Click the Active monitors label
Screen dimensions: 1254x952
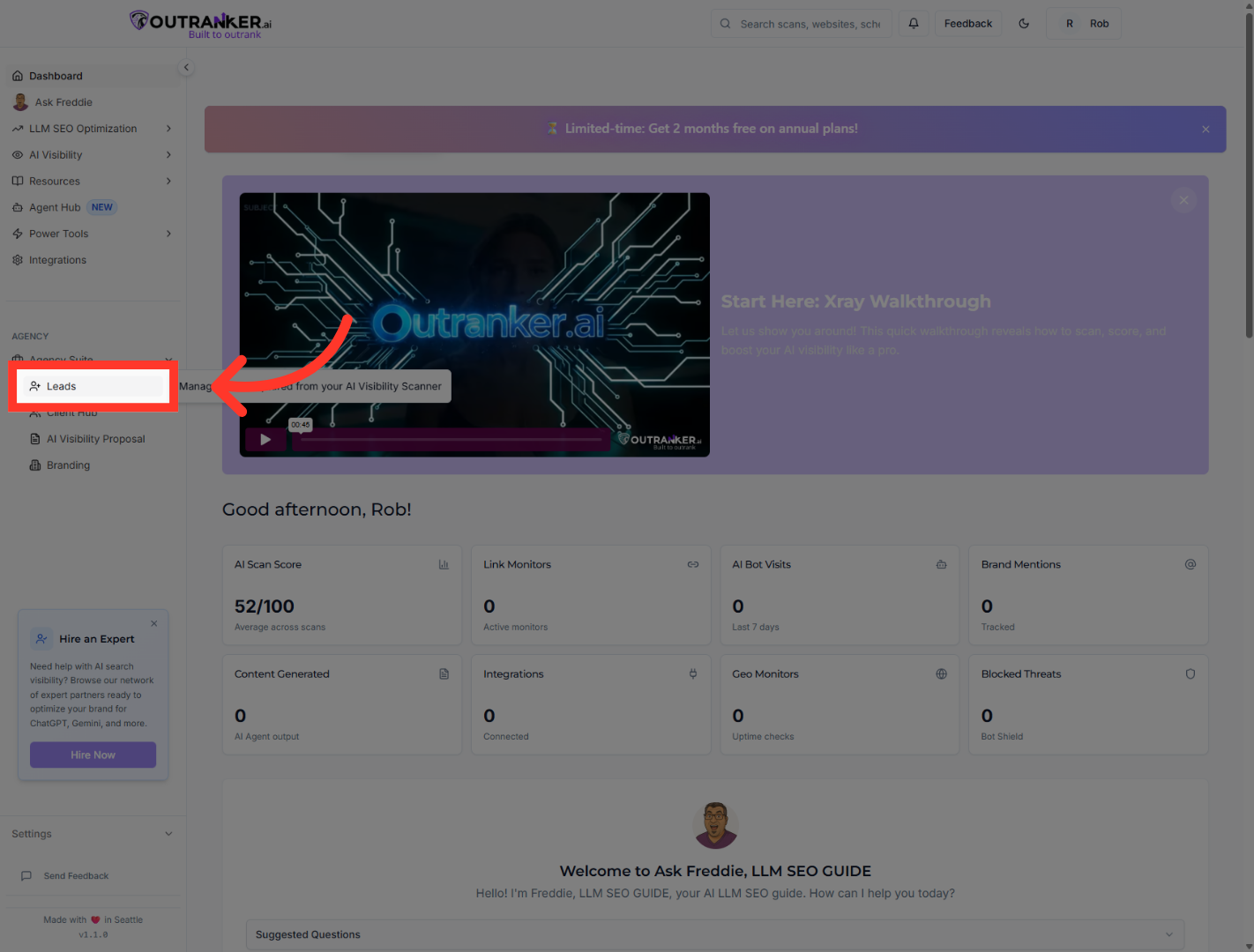(516, 628)
